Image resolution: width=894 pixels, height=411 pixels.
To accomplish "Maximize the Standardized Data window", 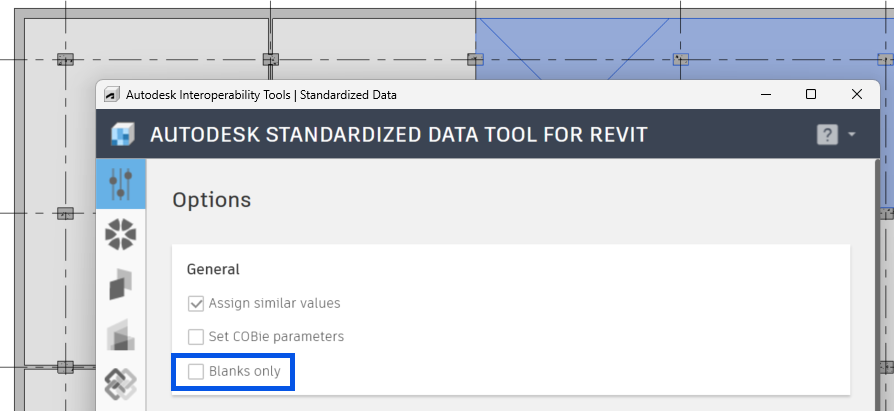I will coord(811,95).
